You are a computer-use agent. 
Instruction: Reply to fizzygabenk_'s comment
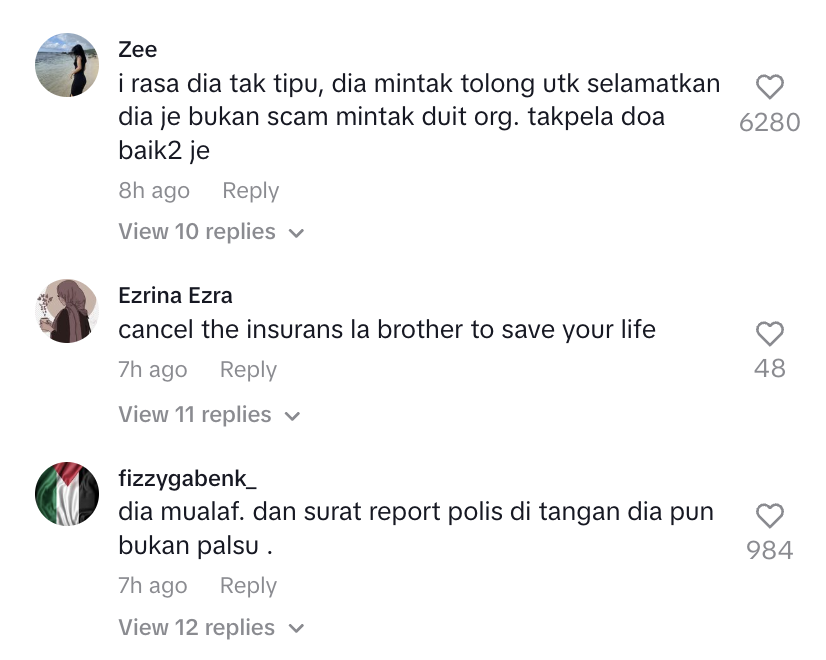[x=248, y=586]
